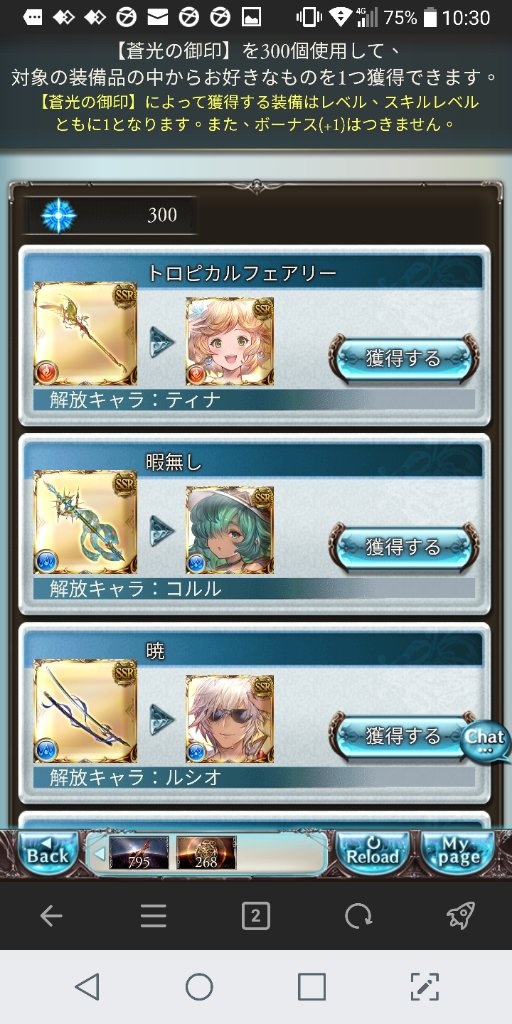The image size is (512, 1024).
Task: Click the game Reload button
Action: pos(374,854)
